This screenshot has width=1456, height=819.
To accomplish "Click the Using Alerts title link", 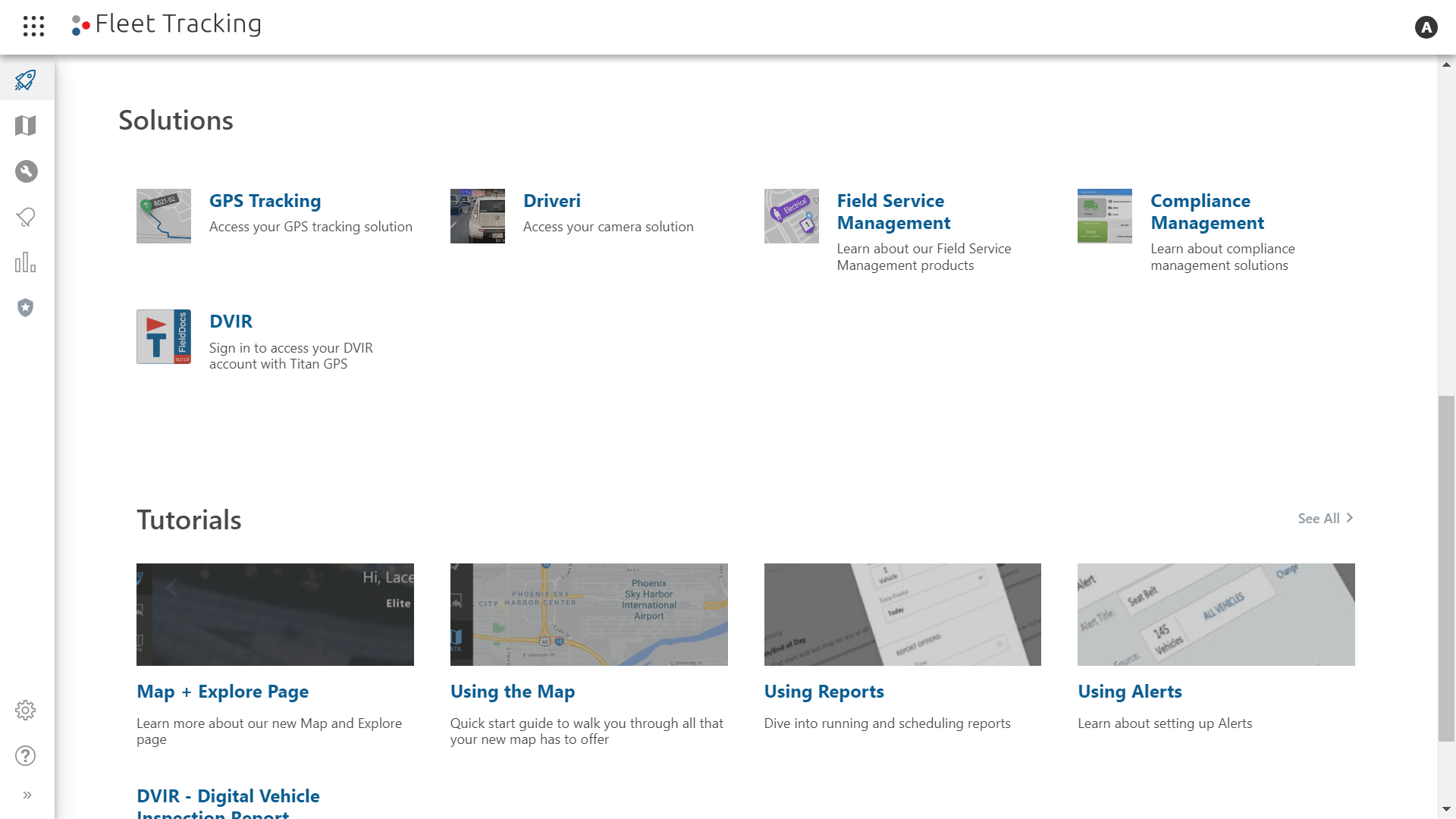I will pyautogui.click(x=1130, y=692).
